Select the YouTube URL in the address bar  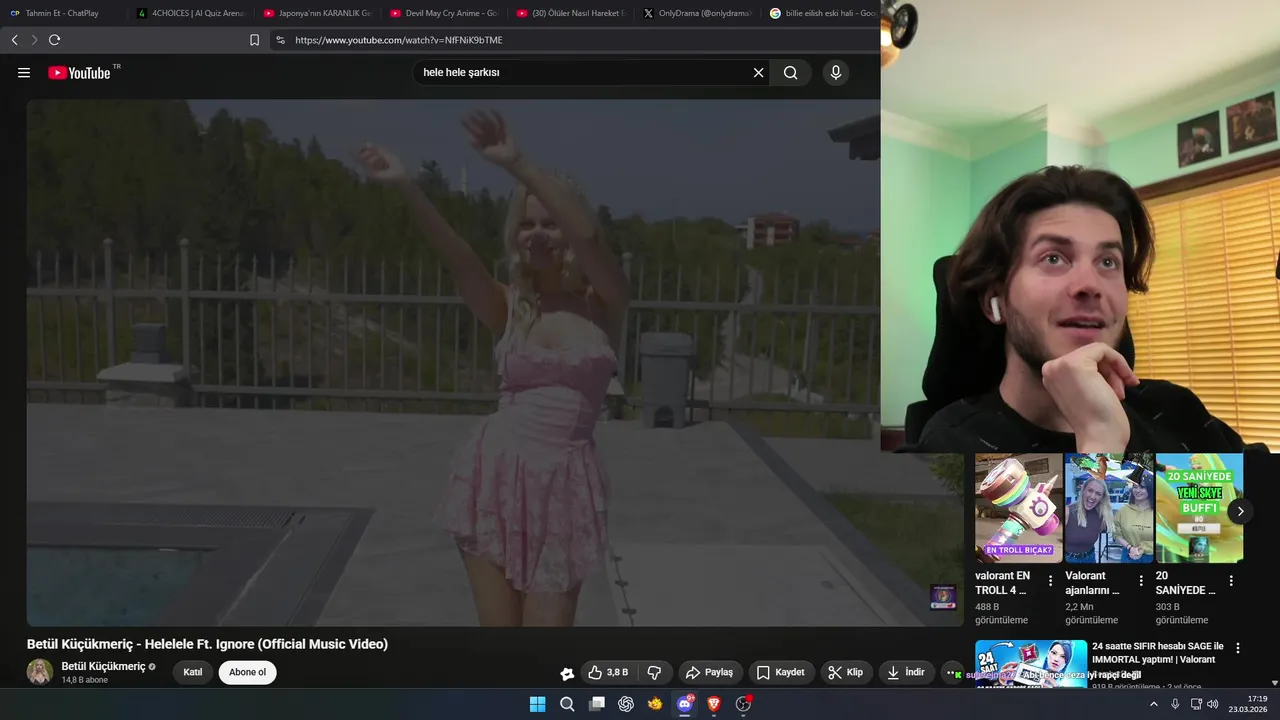click(399, 40)
